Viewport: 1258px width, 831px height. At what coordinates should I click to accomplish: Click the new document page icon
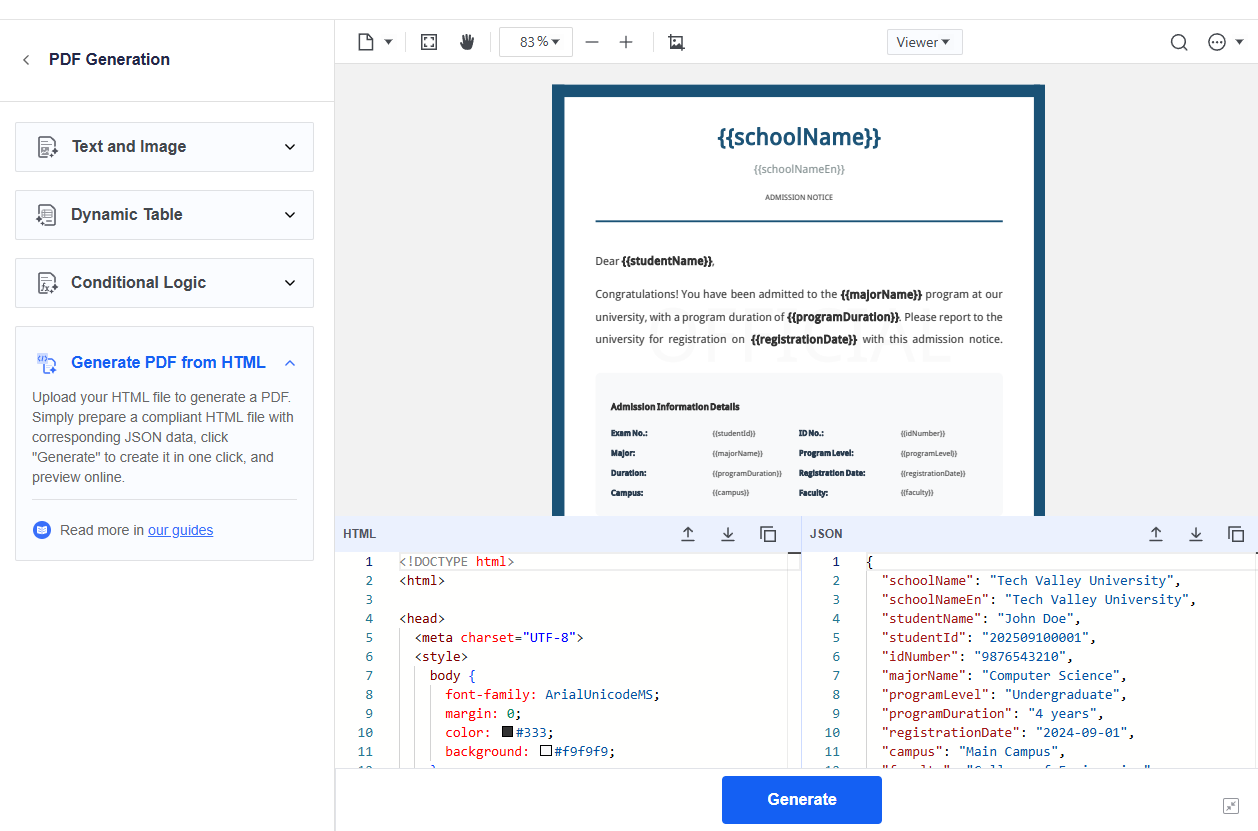pos(363,42)
